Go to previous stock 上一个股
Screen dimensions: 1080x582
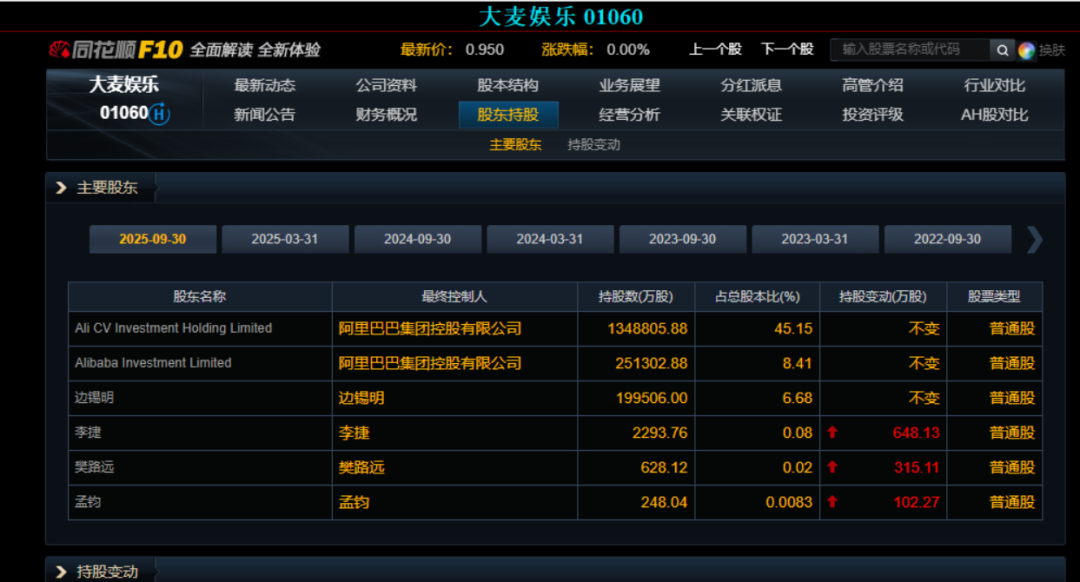pyautogui.click(x=715, y=50)
